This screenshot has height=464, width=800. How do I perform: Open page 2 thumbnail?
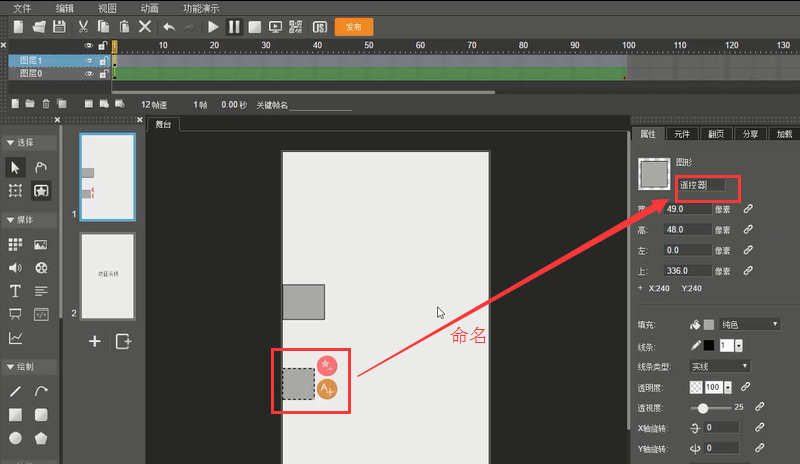point(108,276)
